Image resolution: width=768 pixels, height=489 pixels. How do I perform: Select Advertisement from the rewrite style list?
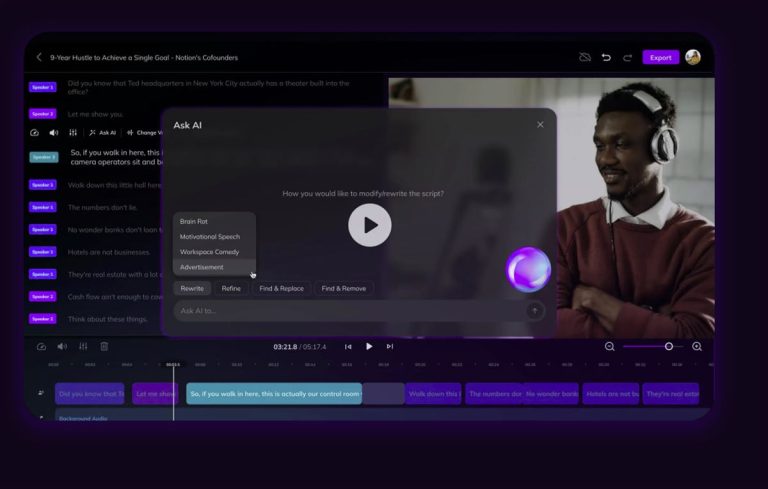[202, 267]
